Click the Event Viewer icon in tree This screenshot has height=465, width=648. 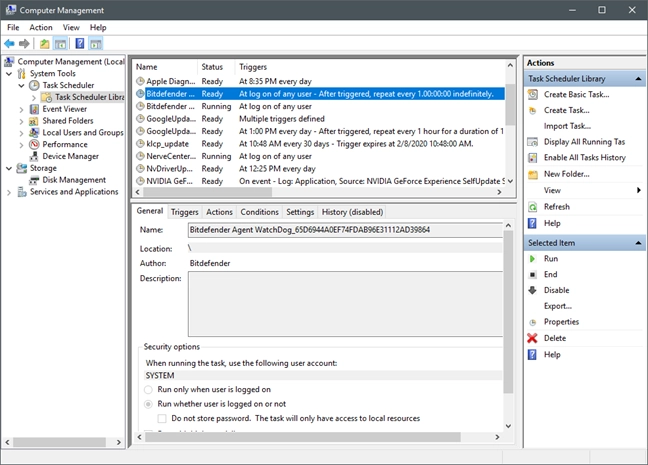[34, 109]
